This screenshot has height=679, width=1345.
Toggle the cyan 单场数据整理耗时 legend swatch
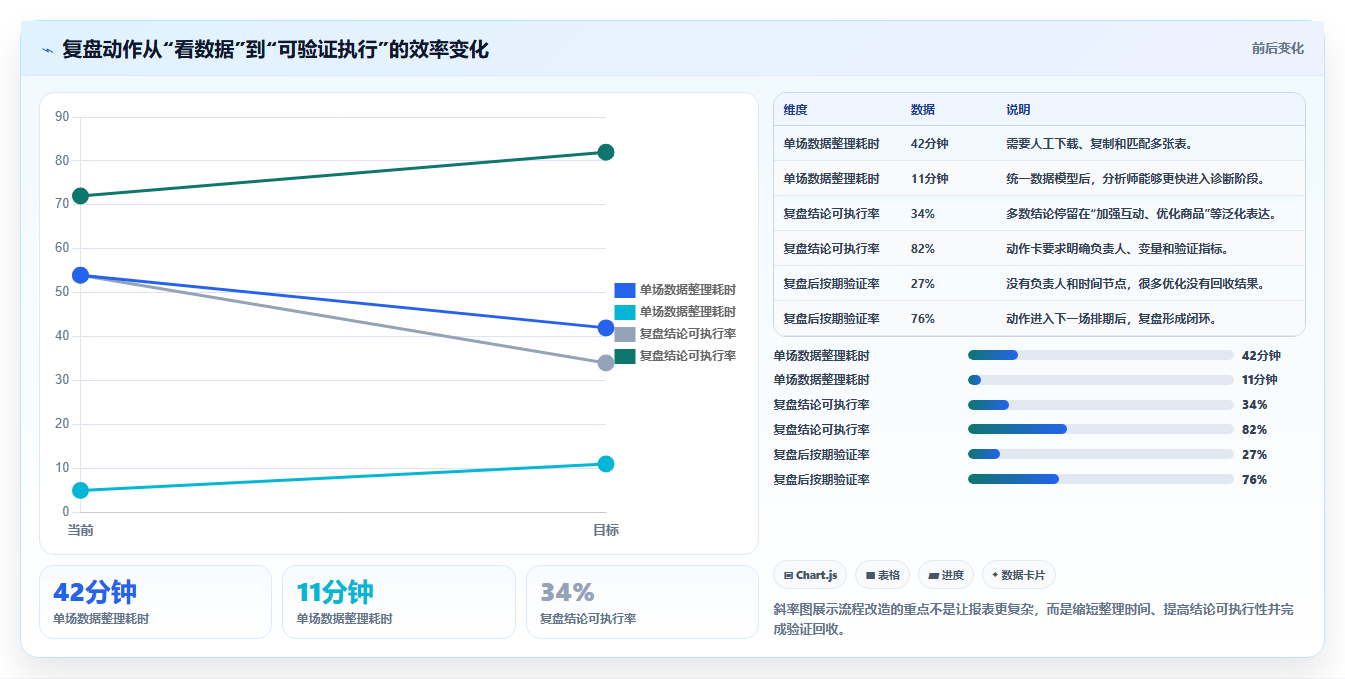point(625,312)
